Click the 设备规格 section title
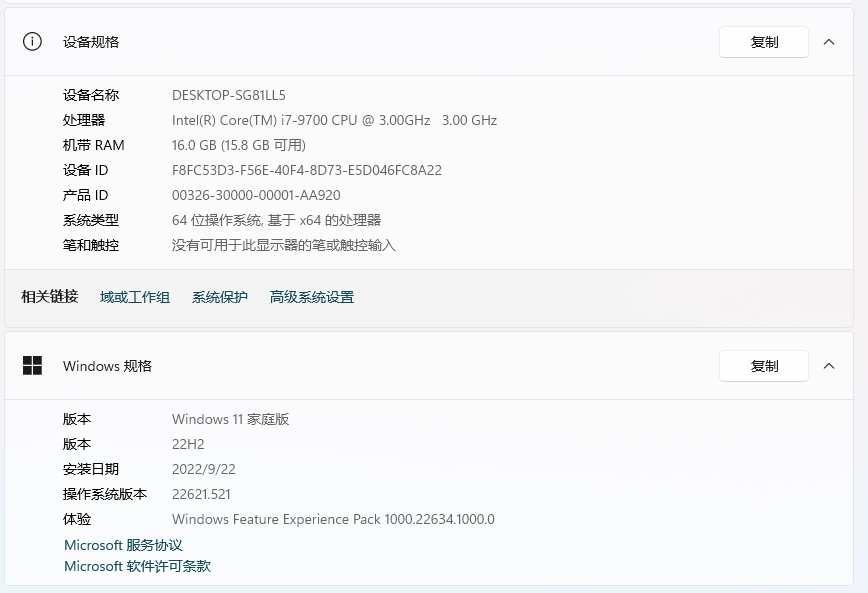This screenshot has width=868, height=593. (91, 42)
